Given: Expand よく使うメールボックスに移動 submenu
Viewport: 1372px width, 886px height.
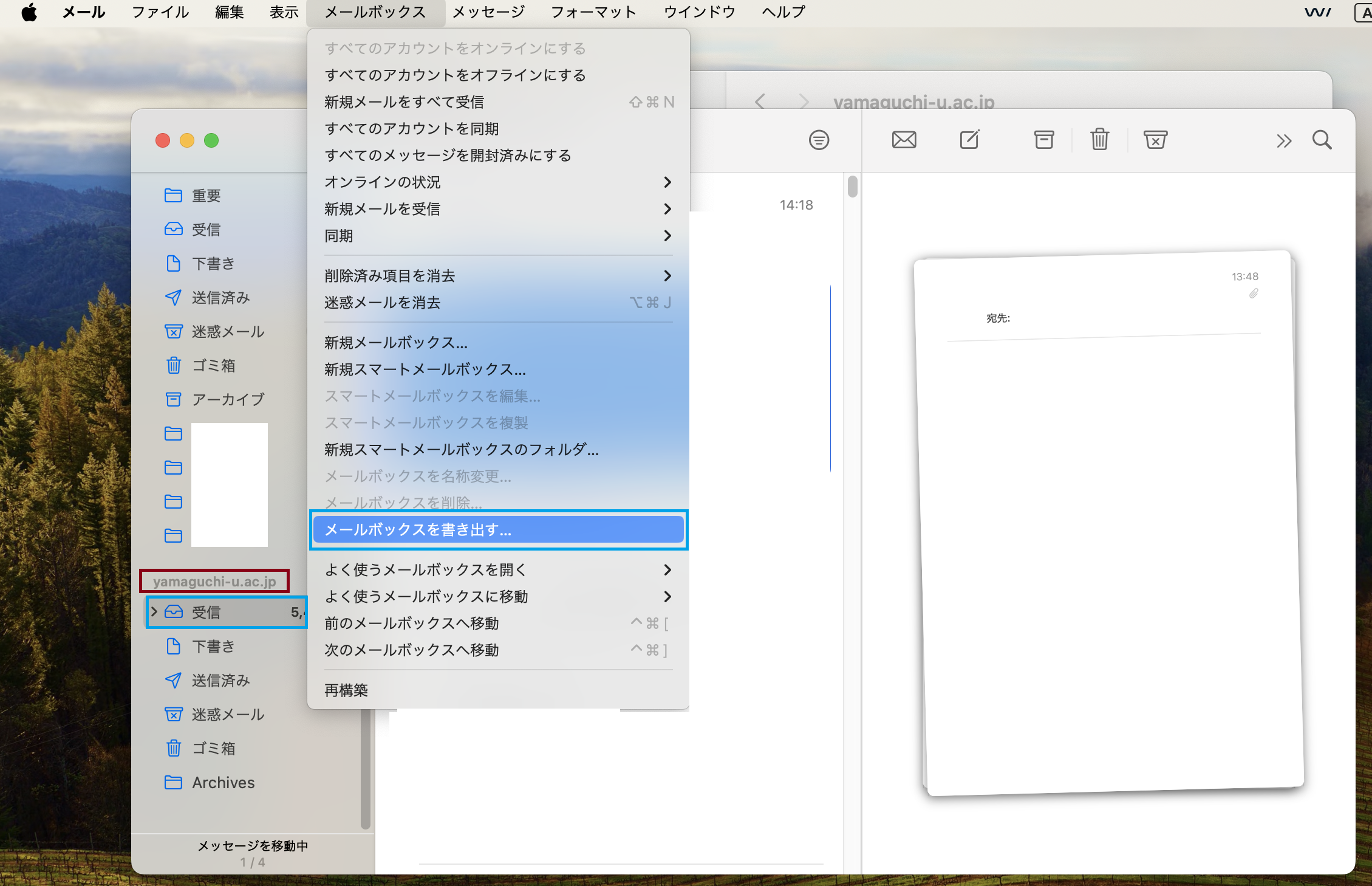Looking at the screenshot, I should coord(498,597).
